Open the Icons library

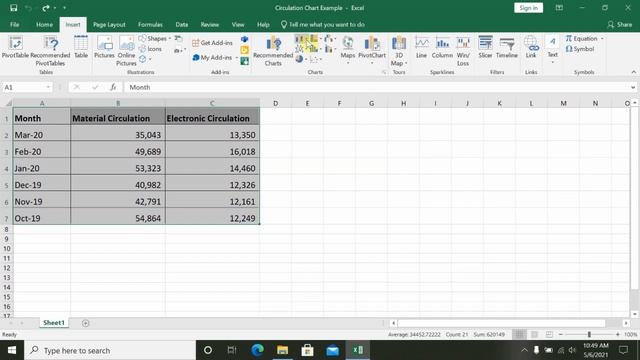tap(150, 49)
